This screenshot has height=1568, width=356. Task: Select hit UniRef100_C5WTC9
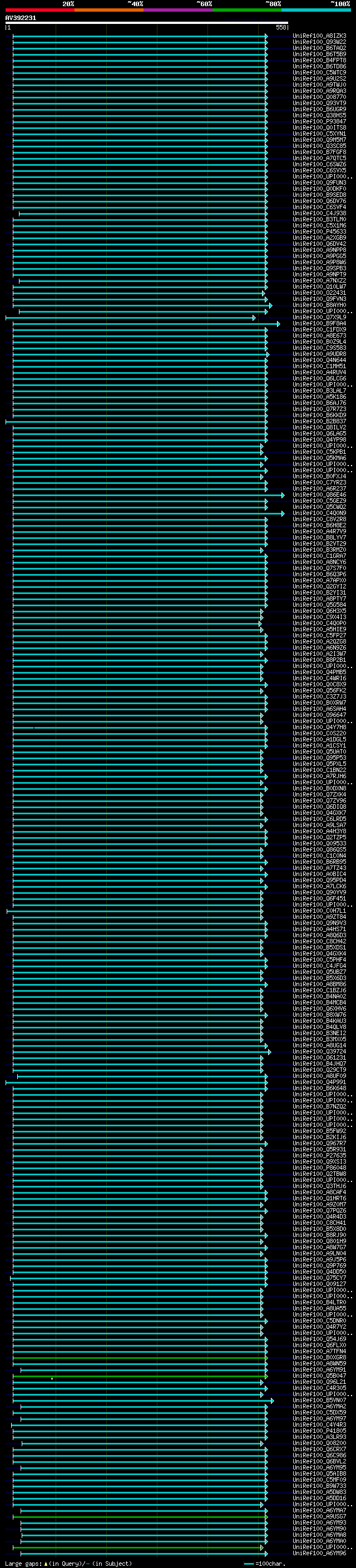(x=319, y=72)
